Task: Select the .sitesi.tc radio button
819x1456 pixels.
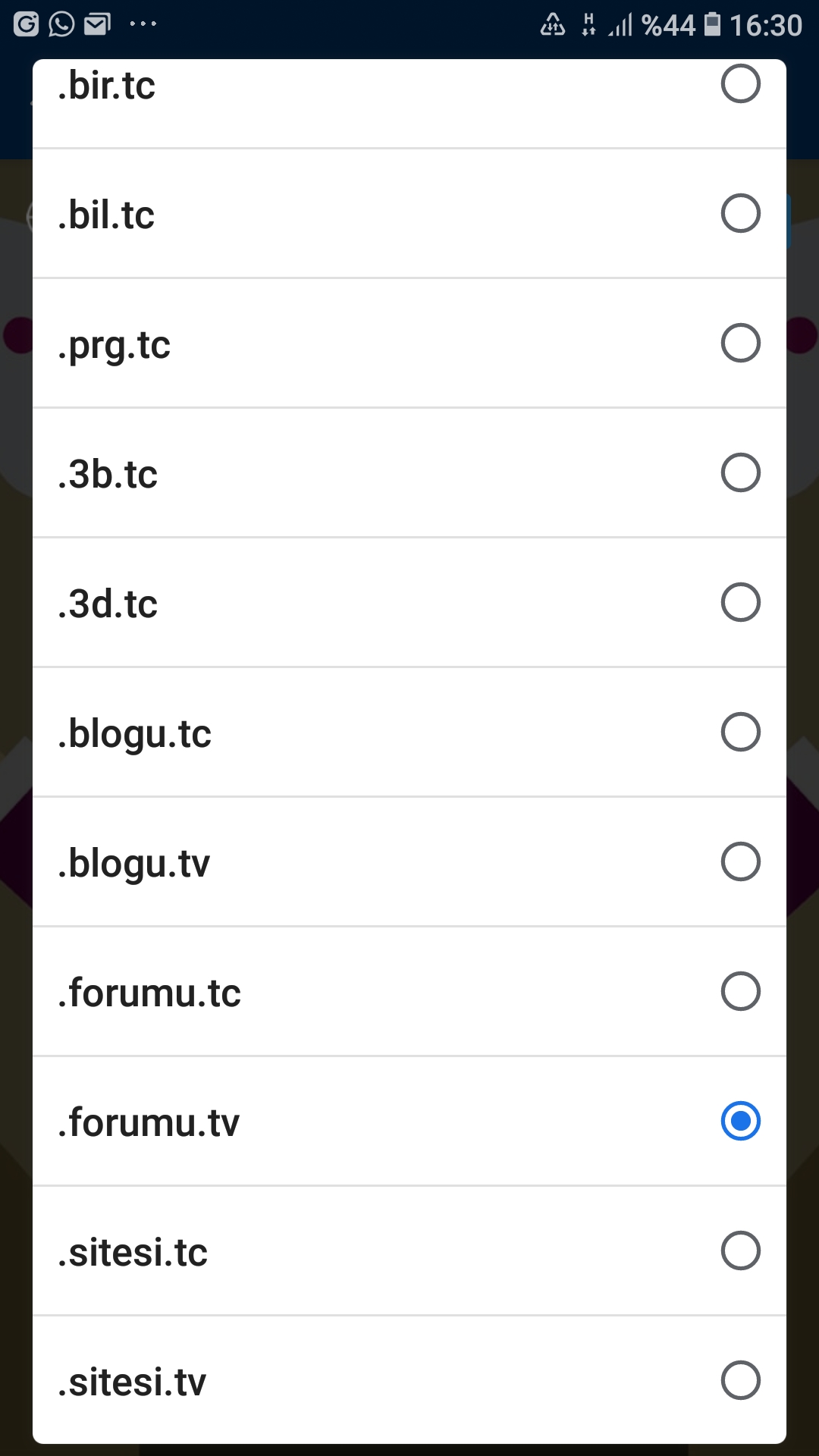Action: 740,1250
